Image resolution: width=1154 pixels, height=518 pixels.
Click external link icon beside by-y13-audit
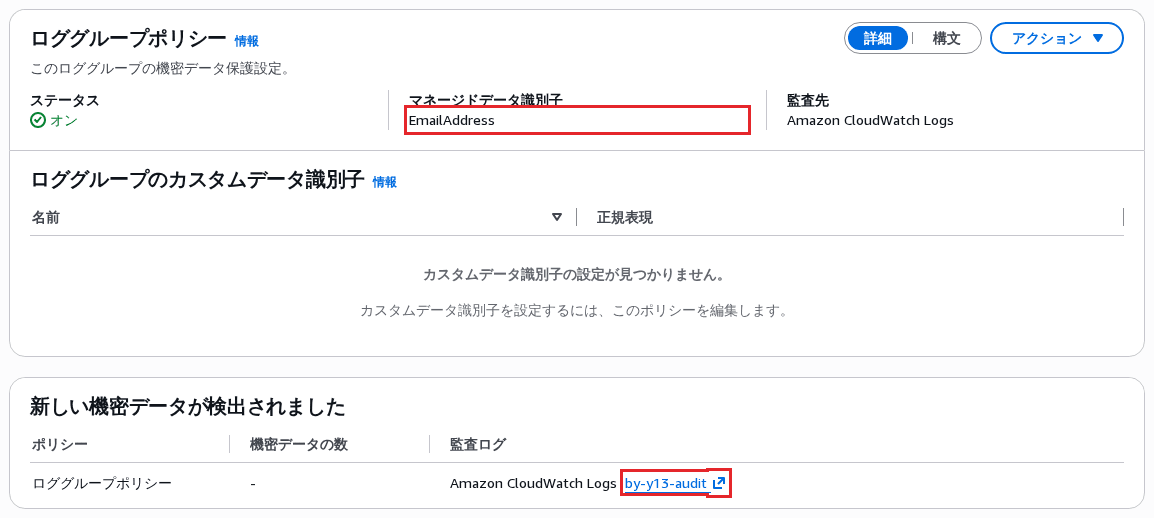pyautogui.click(x=719, y=483)
